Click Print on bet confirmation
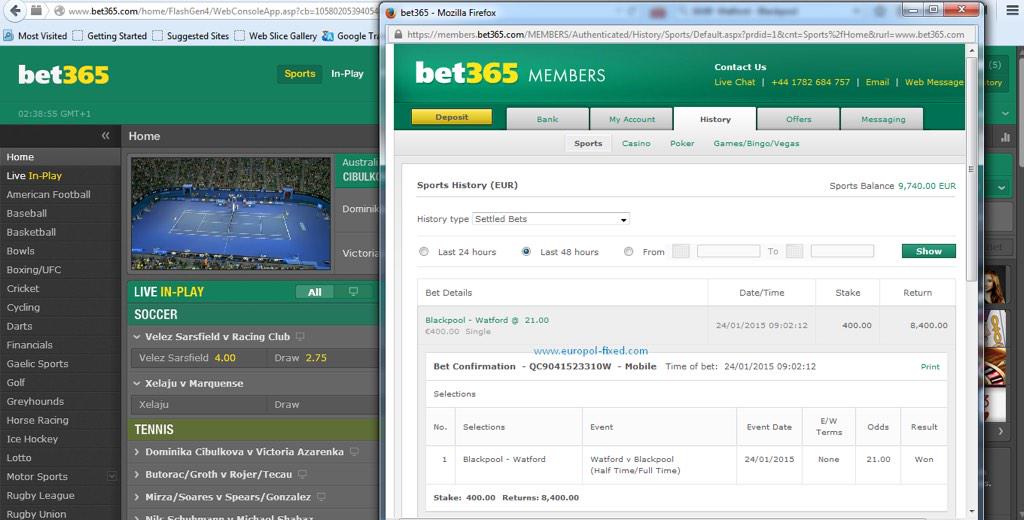The width and height of the screenshot is (1024, 520). [x=930, y=366]
